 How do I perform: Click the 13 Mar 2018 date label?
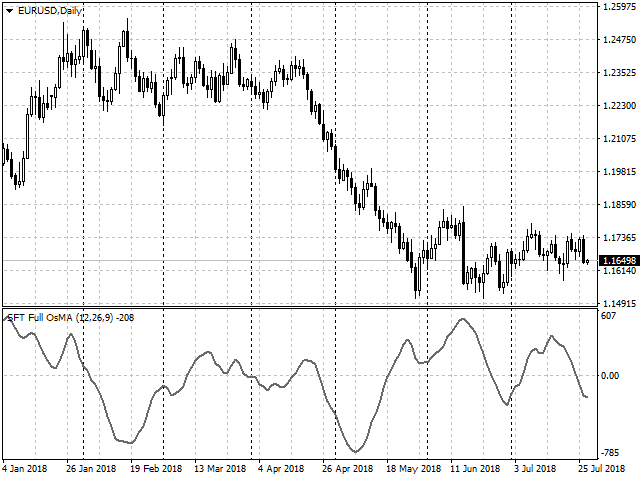220,469
